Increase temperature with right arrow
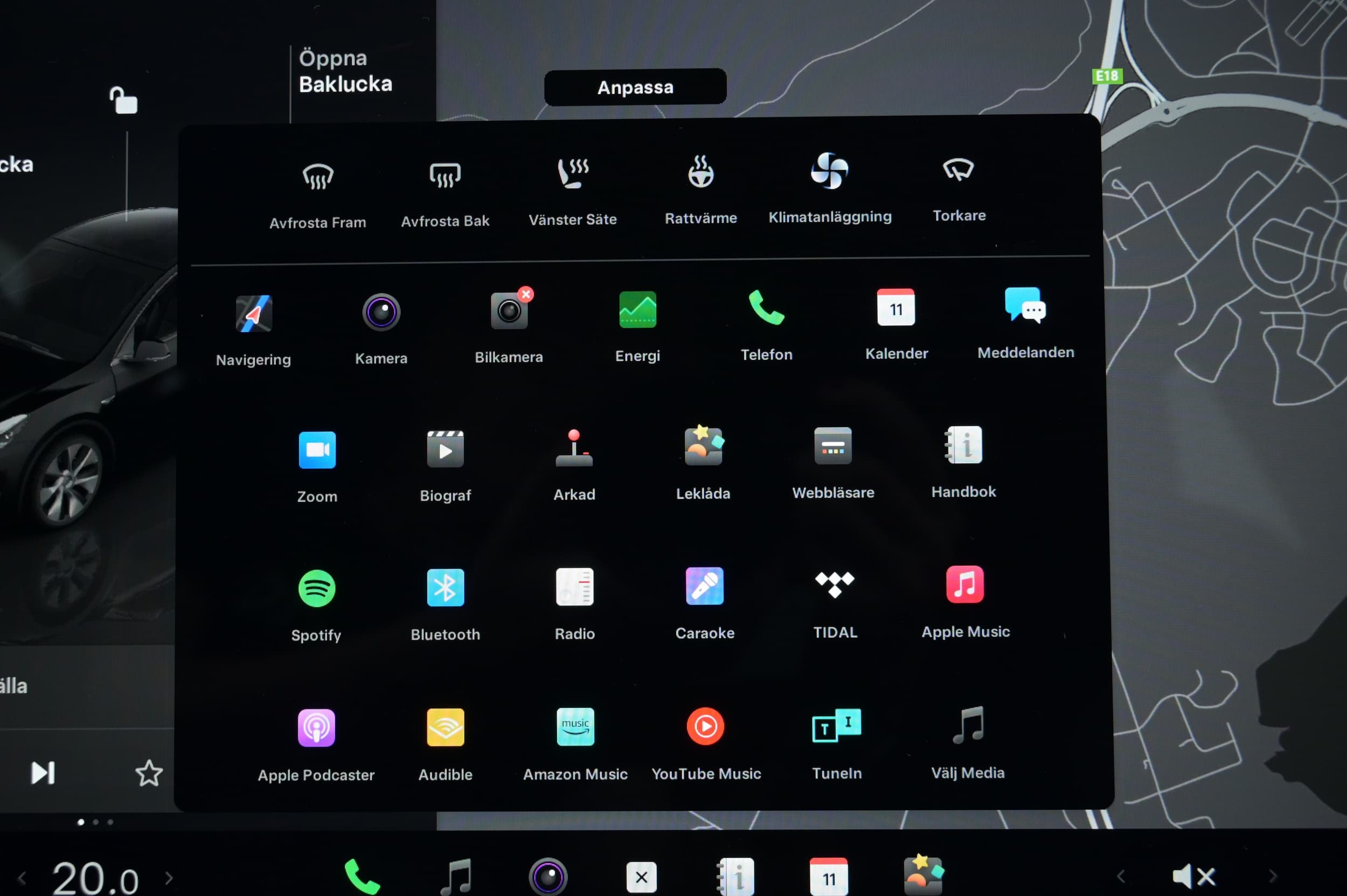 pos(169,877)
